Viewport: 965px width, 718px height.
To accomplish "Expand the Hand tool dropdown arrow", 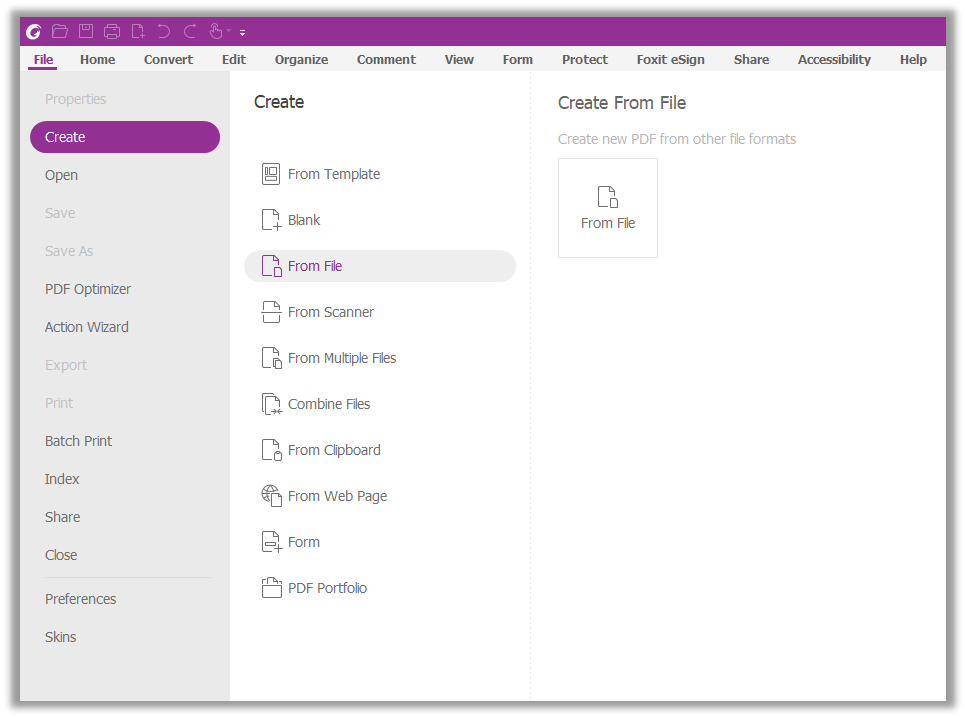I will 228,31.
